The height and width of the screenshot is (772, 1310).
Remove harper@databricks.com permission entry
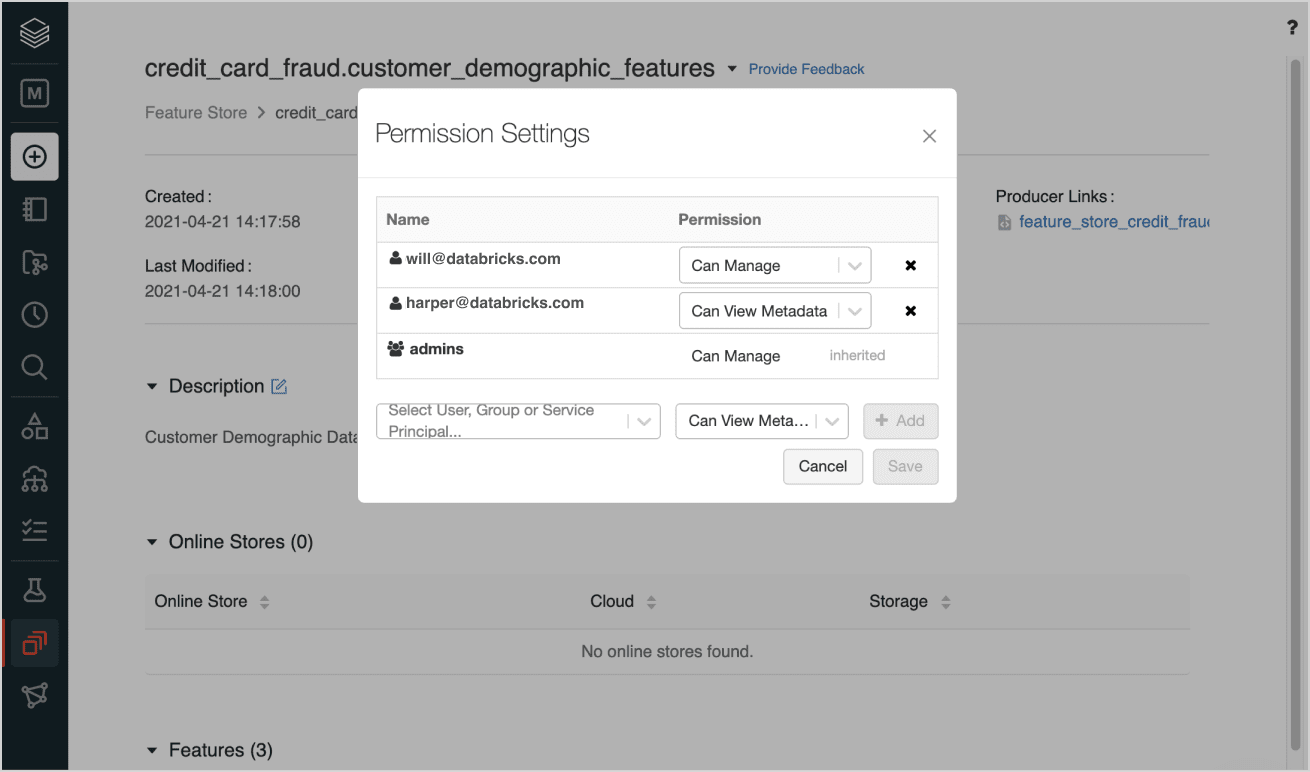tap(910, 311)
